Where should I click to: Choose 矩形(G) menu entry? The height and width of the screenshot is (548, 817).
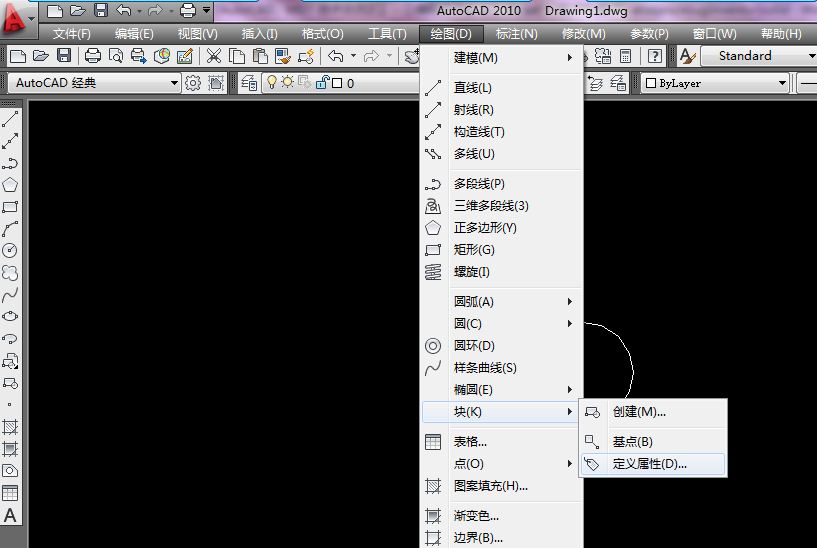pos(501,250)
